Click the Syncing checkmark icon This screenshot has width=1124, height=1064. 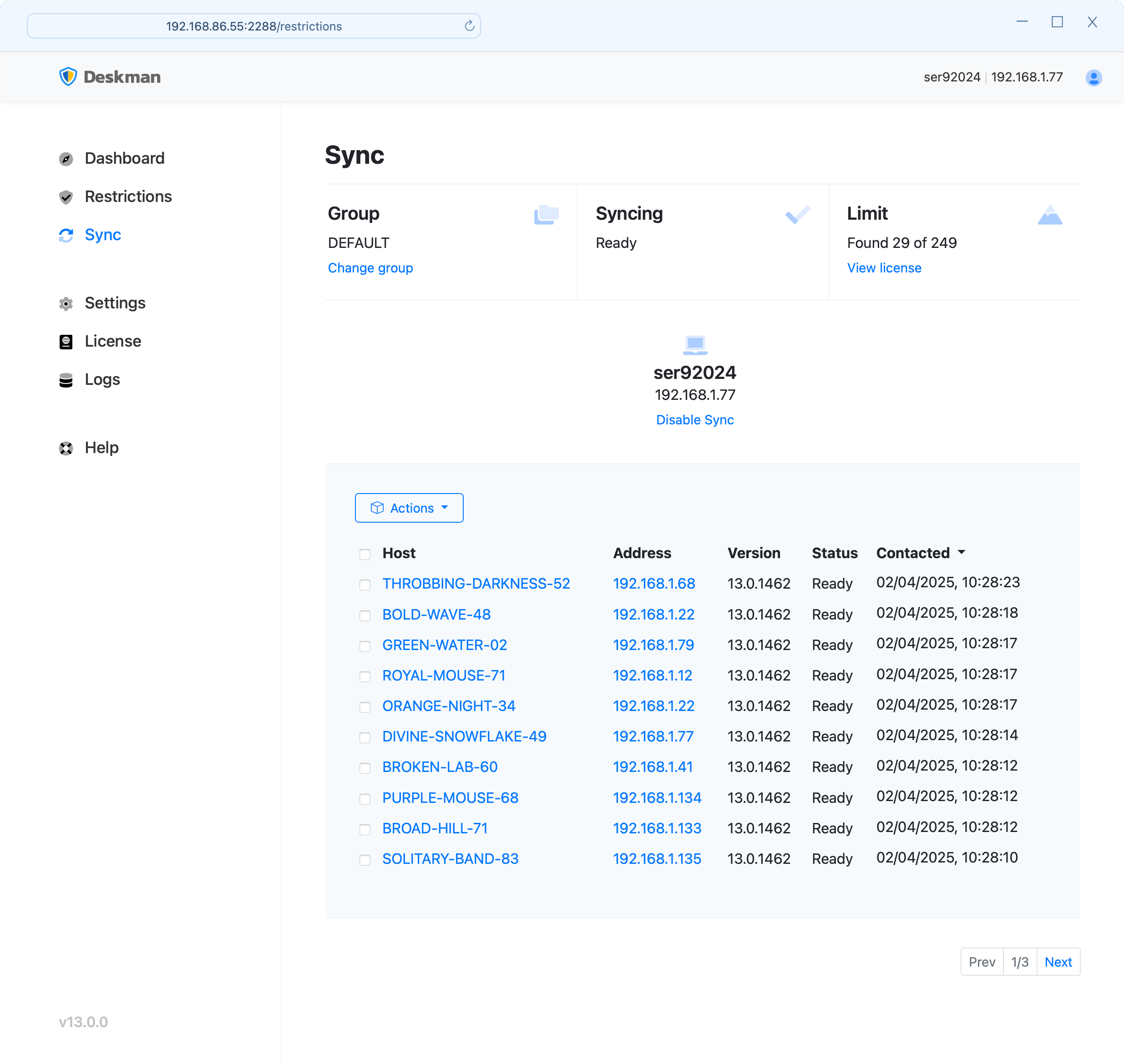(x=797, y=215)
